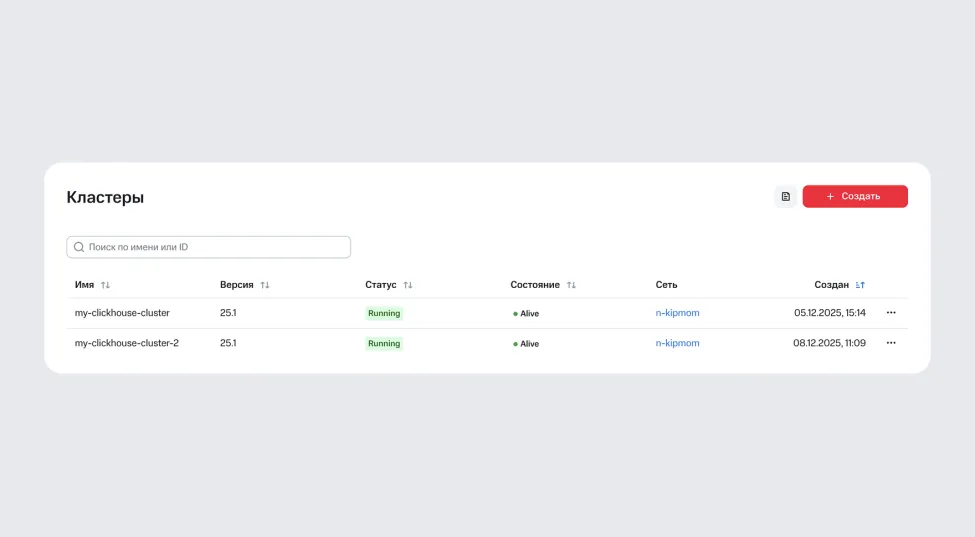Open my-clickhouse-cluster-2 row
975x537 pixels.
pyautogui.click(x=127, y=343)
